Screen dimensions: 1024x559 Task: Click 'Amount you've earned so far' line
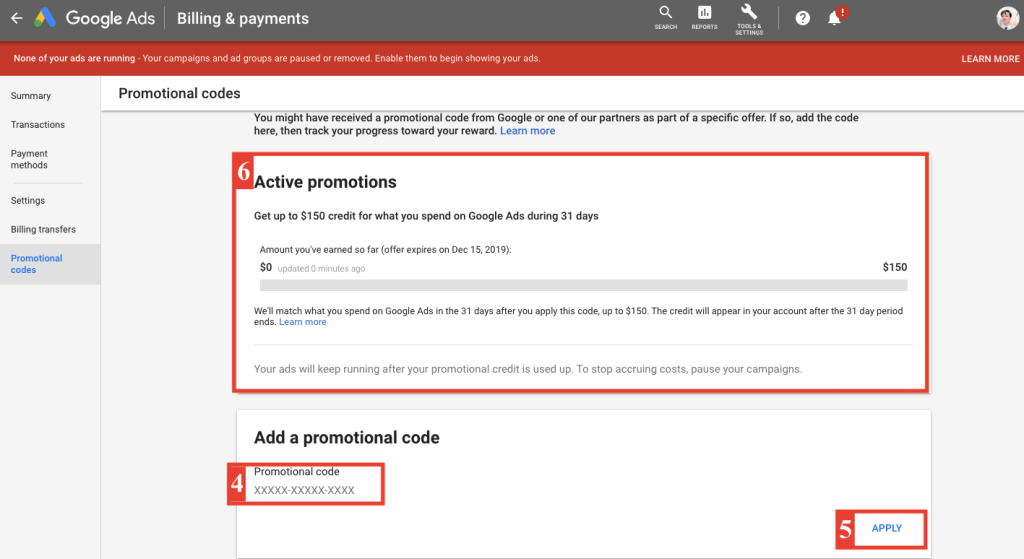tap(385, 249)
